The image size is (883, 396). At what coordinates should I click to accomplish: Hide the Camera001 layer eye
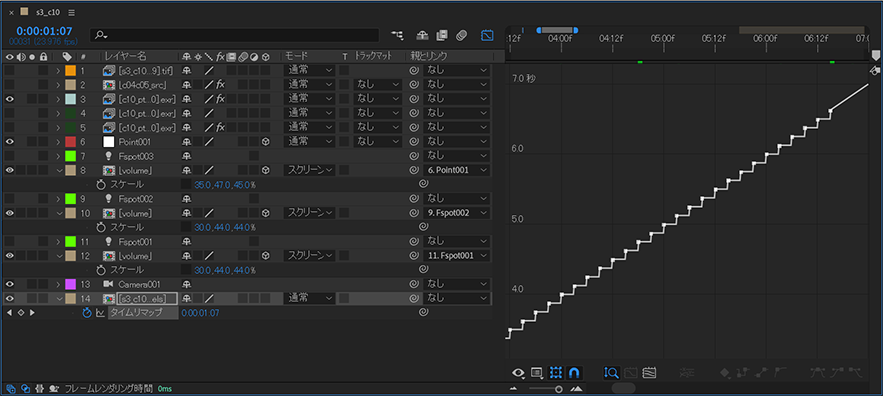tap(10, 284)
